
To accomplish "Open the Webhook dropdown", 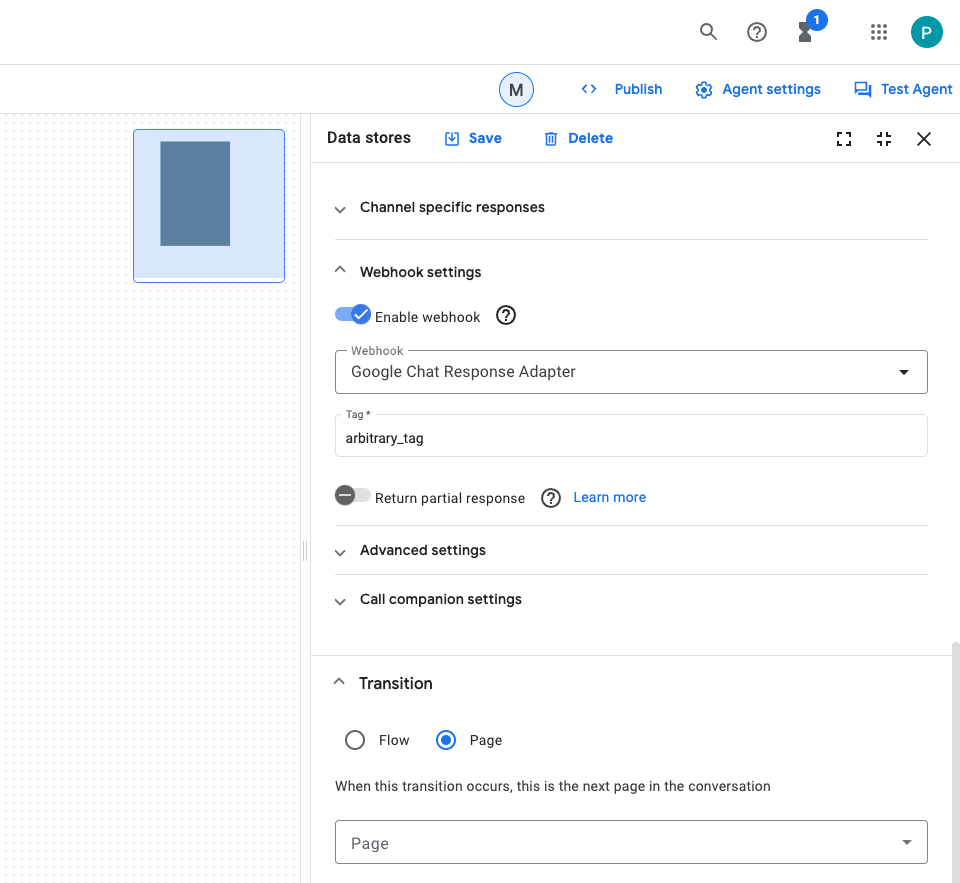I will 631,372.
